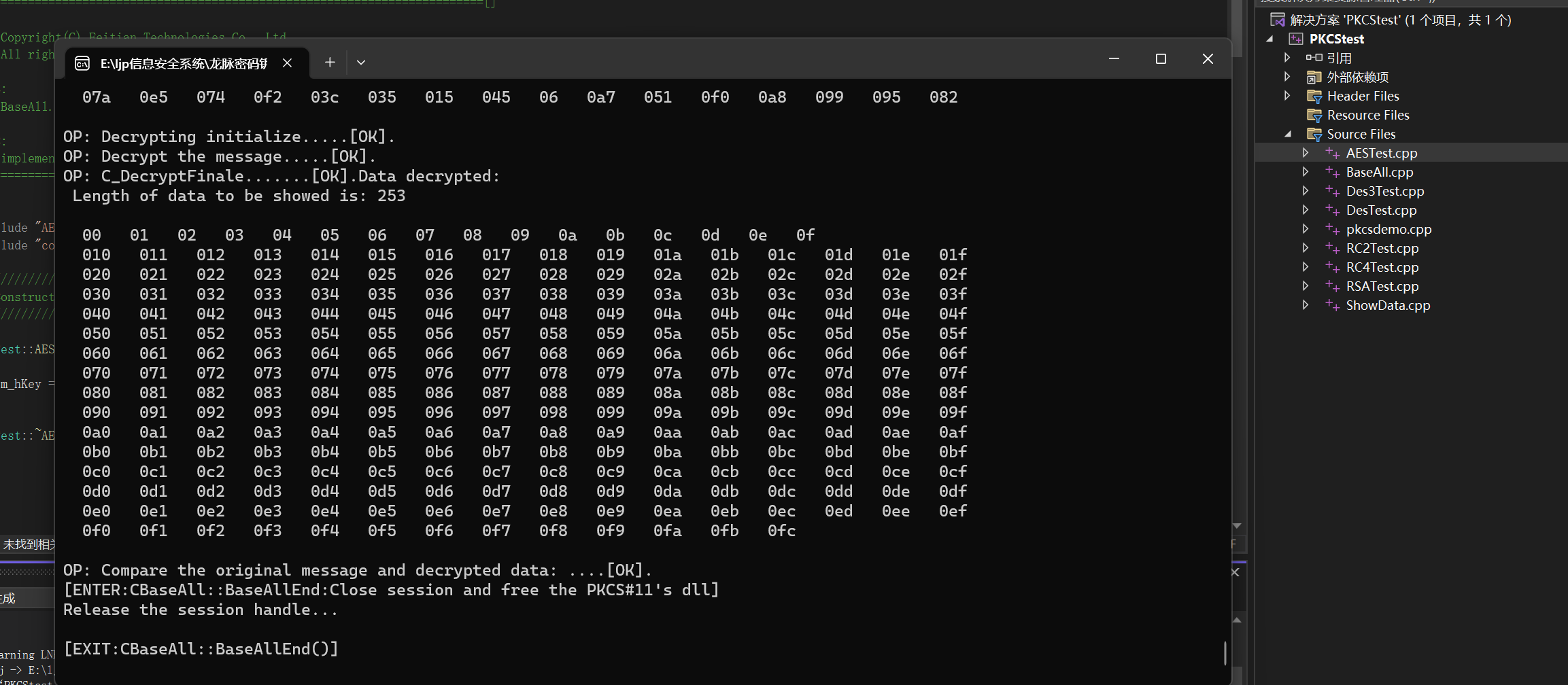Click the Source Files filter icon

pos(1314,135)
